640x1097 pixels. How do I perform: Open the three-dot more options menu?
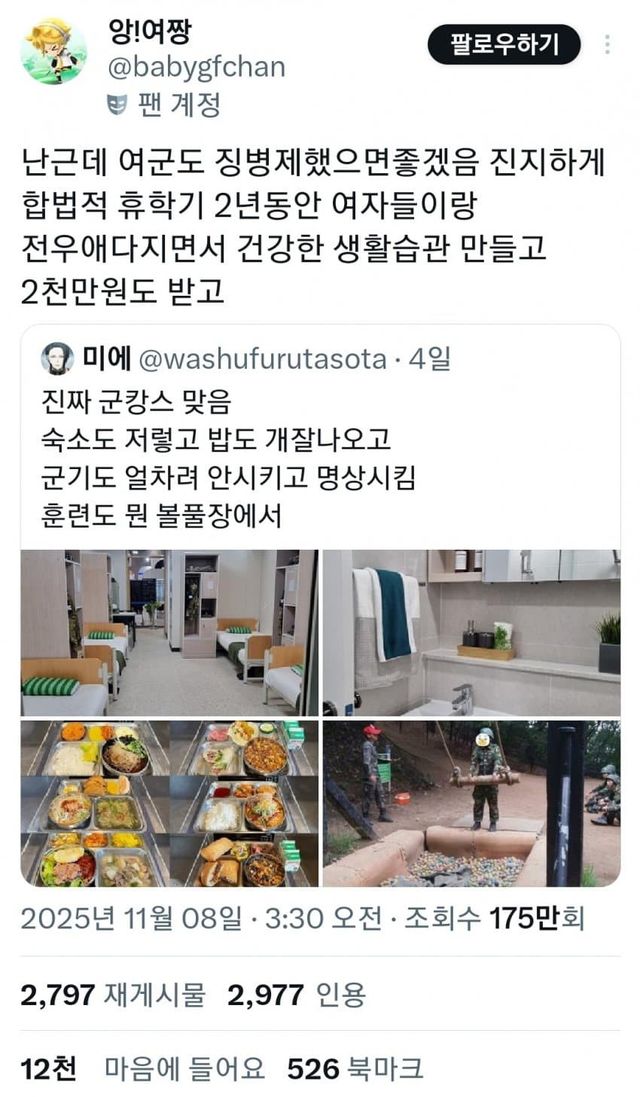coord(607,45)
